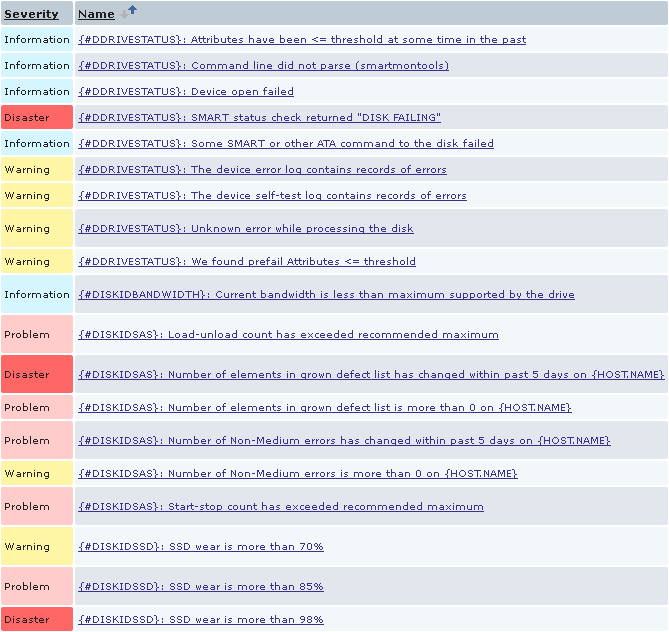Click Problem severity cell of 'SSD wear is more than 85%' row
This screenshot has width=669, height=632.
coord(37,586)
